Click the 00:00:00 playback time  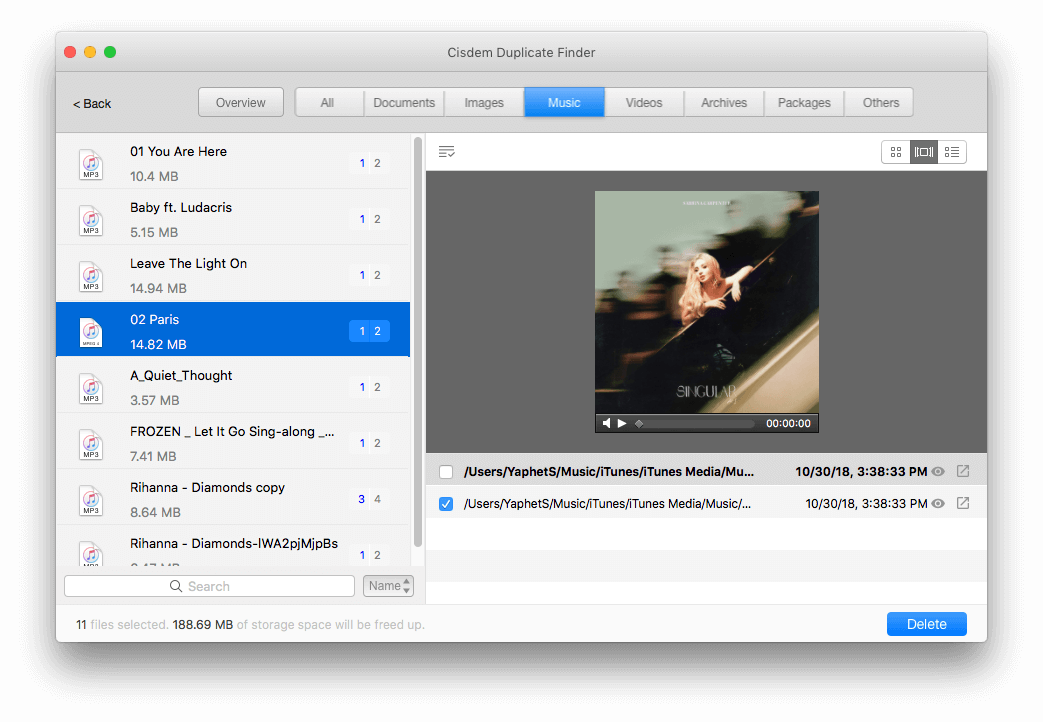click(788, 423)
